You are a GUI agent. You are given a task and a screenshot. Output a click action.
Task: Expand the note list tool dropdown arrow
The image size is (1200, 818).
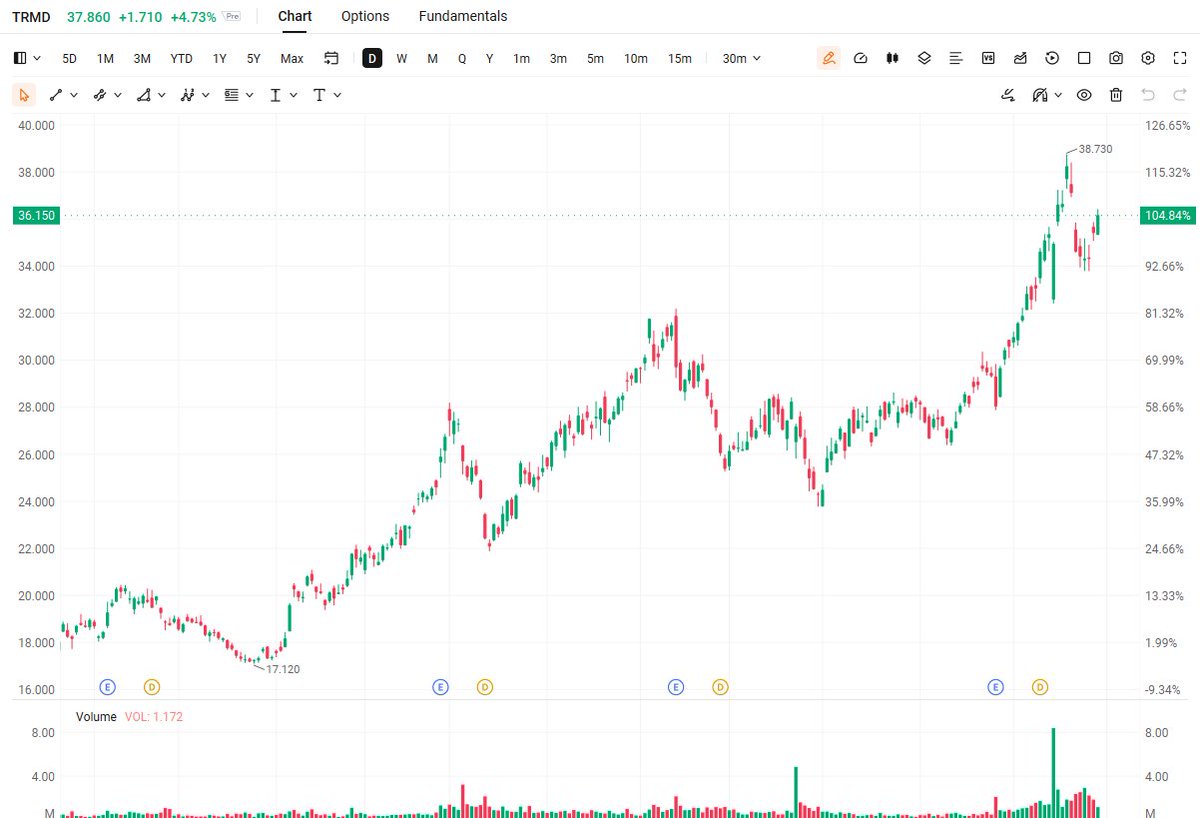coord(249,95)
